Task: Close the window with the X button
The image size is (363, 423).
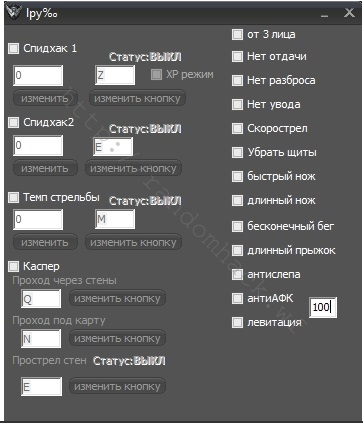Action: click(x=349, y=13)
